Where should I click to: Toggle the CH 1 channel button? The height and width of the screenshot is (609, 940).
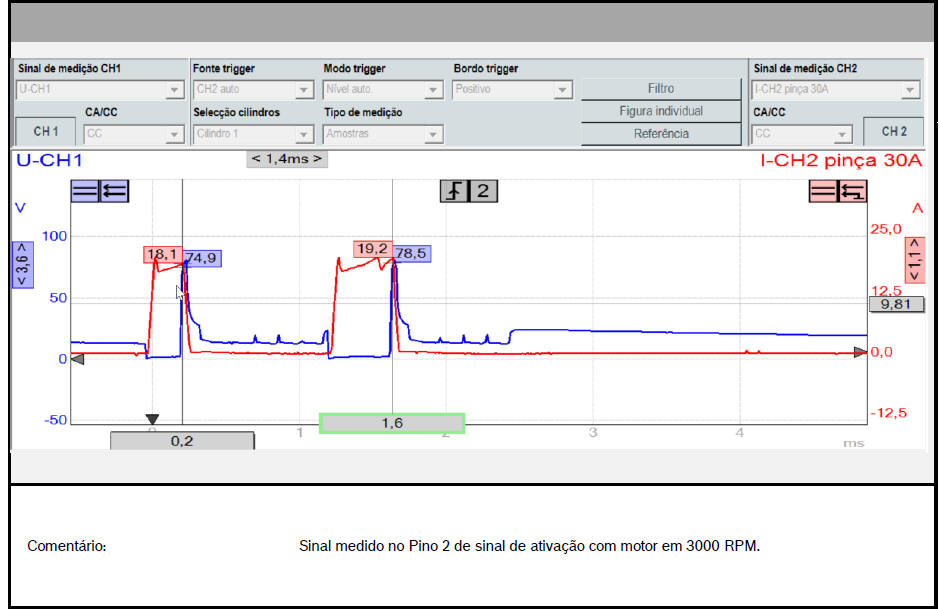coord(46,132)
